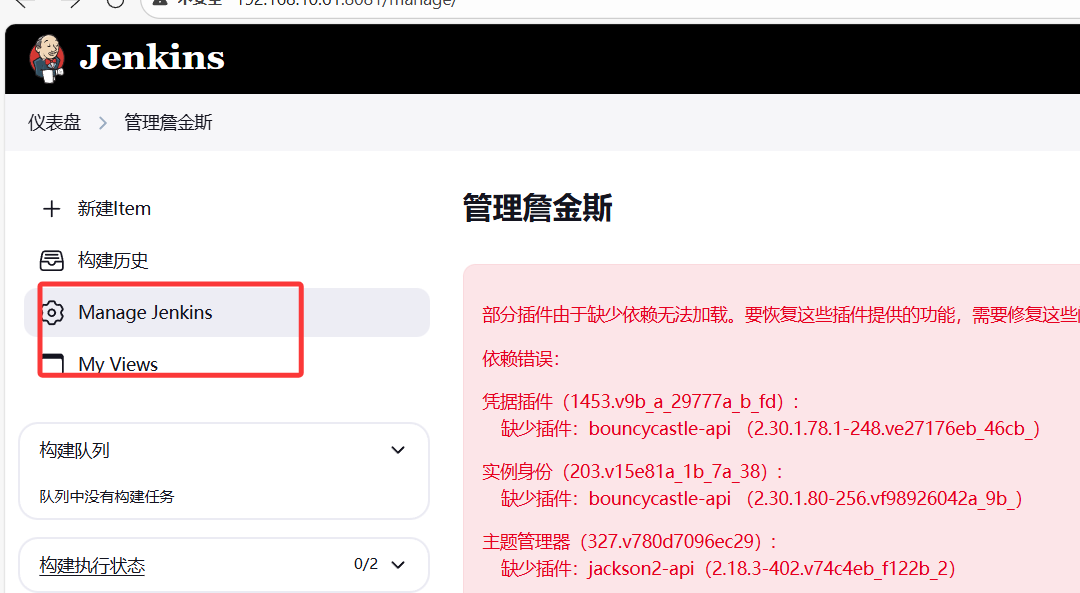Click bouncycastle-api 2.30.1.80 missing plugin line

click(761, 498)
